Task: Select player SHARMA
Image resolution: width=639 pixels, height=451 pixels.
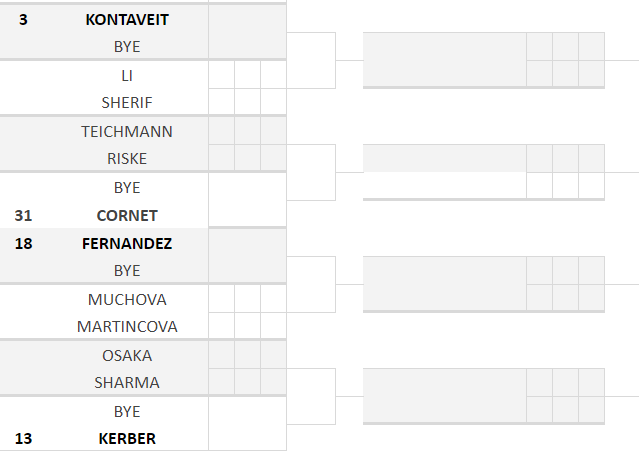Action: pos(127,382)
